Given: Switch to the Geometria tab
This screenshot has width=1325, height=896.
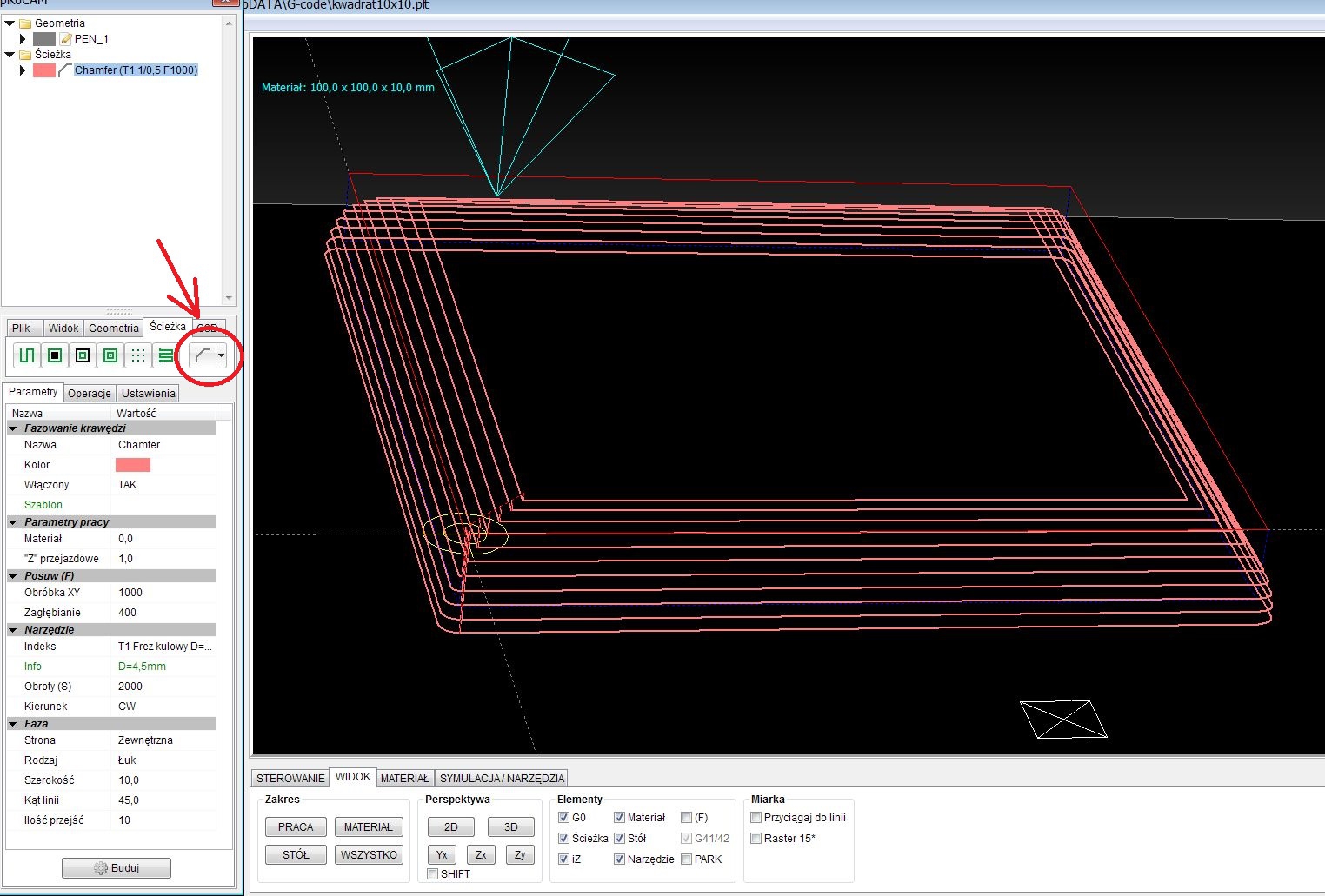Looking at the screenshot, I should (113, 328).
